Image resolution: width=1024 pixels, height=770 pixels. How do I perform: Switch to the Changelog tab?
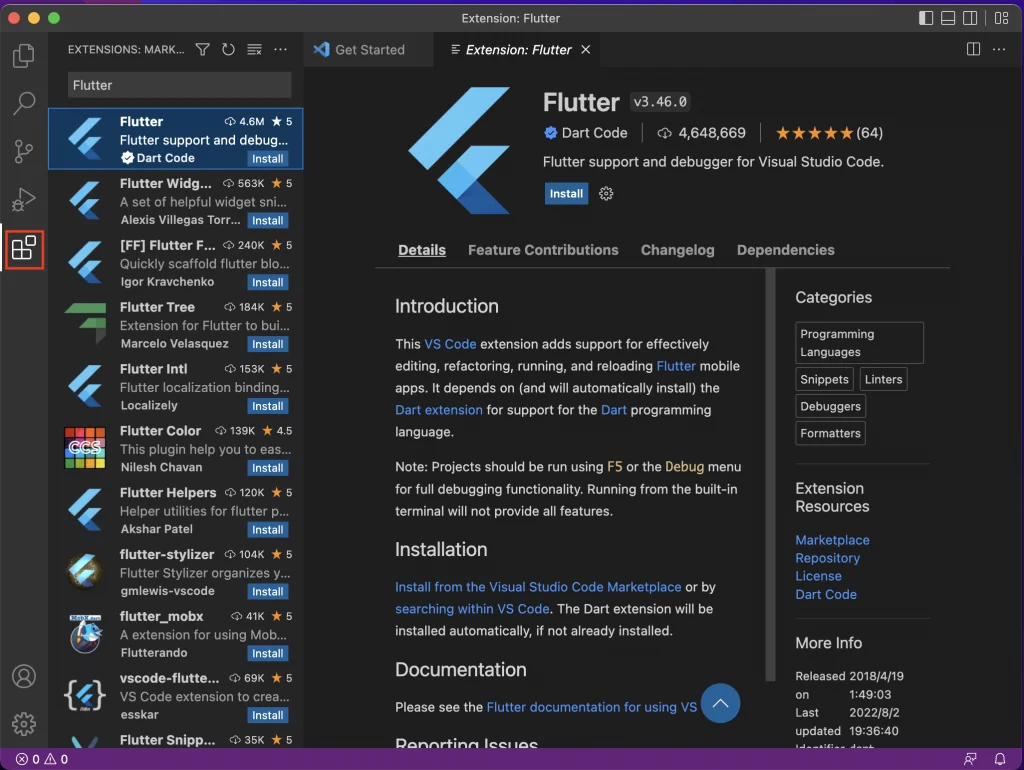677,250
